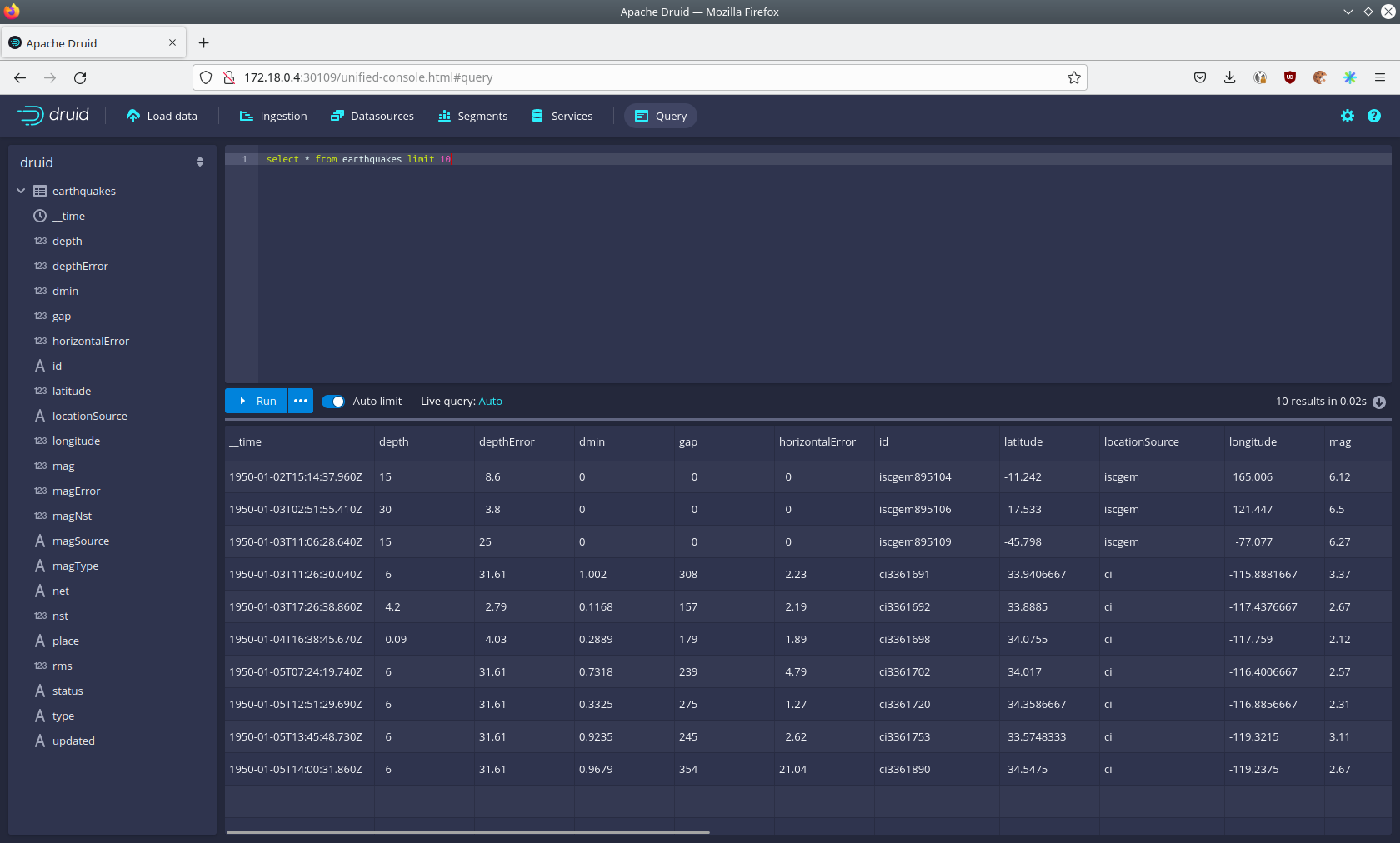Open the Run options ellipsis menu
Screen dimensions: 1400x843
coord(301,401)
